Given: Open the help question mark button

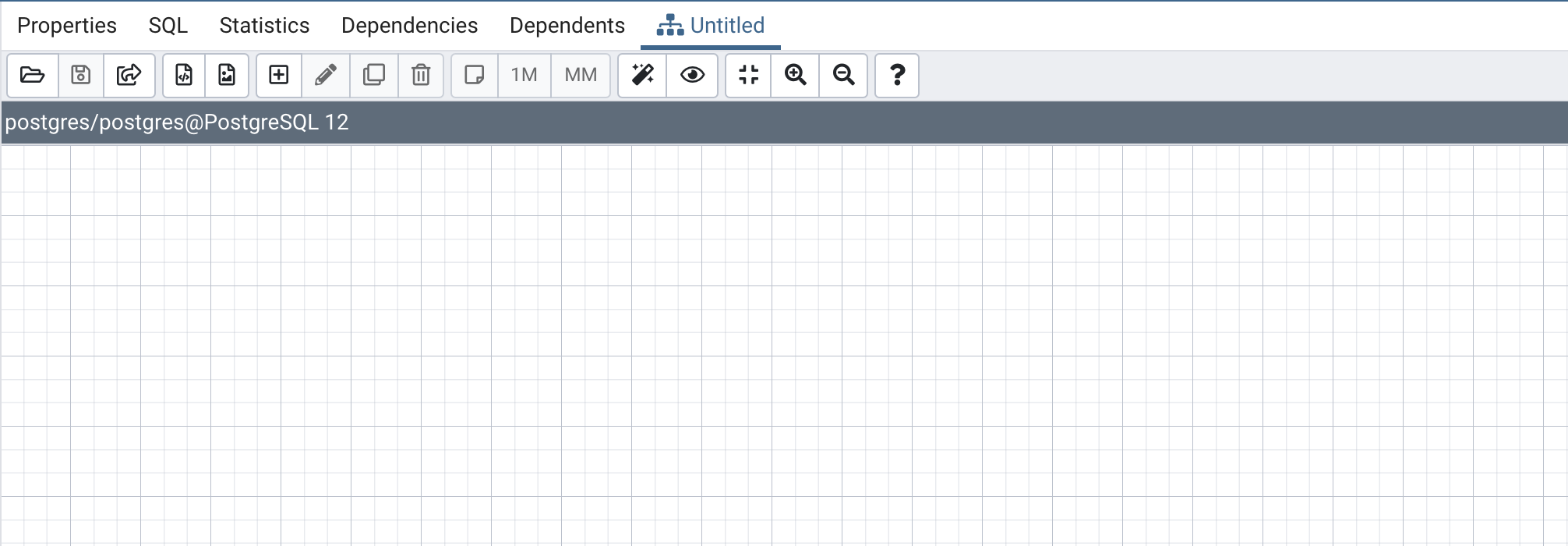Looking at the screenshot, I should [x=897, y=75].
